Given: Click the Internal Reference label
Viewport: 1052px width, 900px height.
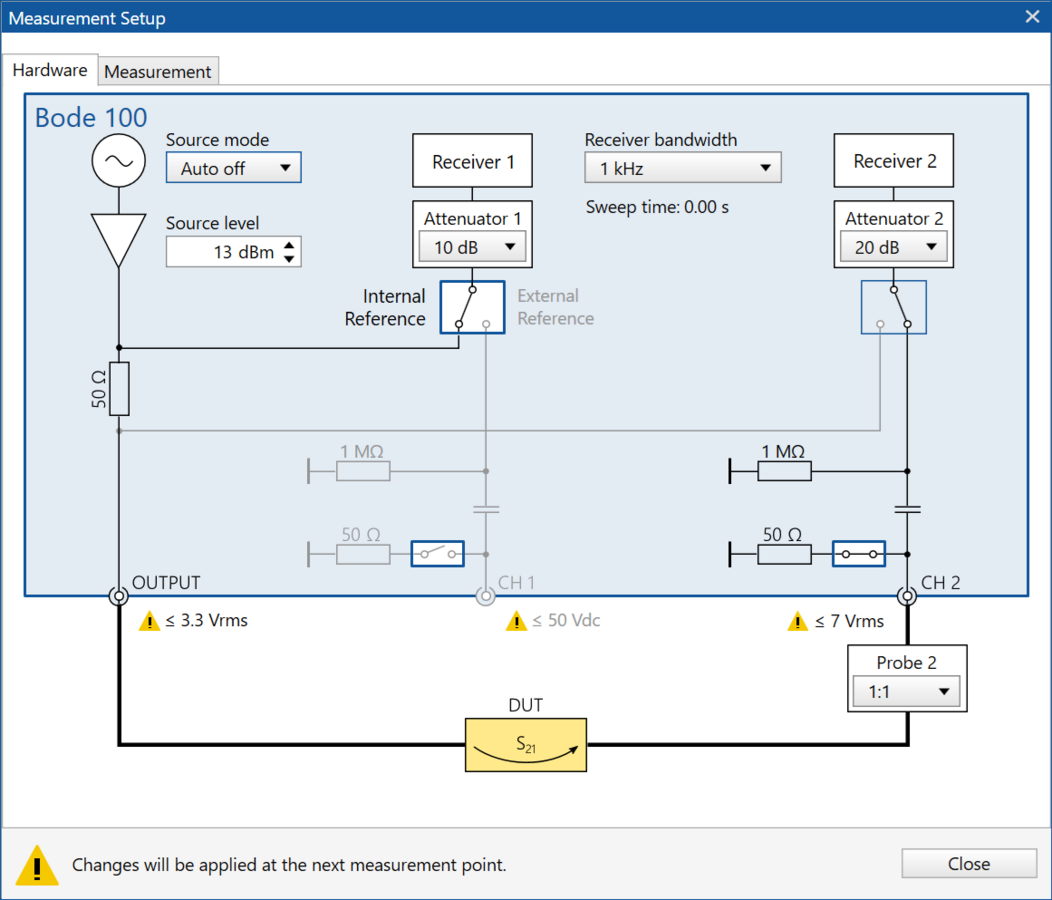Looking at the screenshot, I should tap(385, 307).
